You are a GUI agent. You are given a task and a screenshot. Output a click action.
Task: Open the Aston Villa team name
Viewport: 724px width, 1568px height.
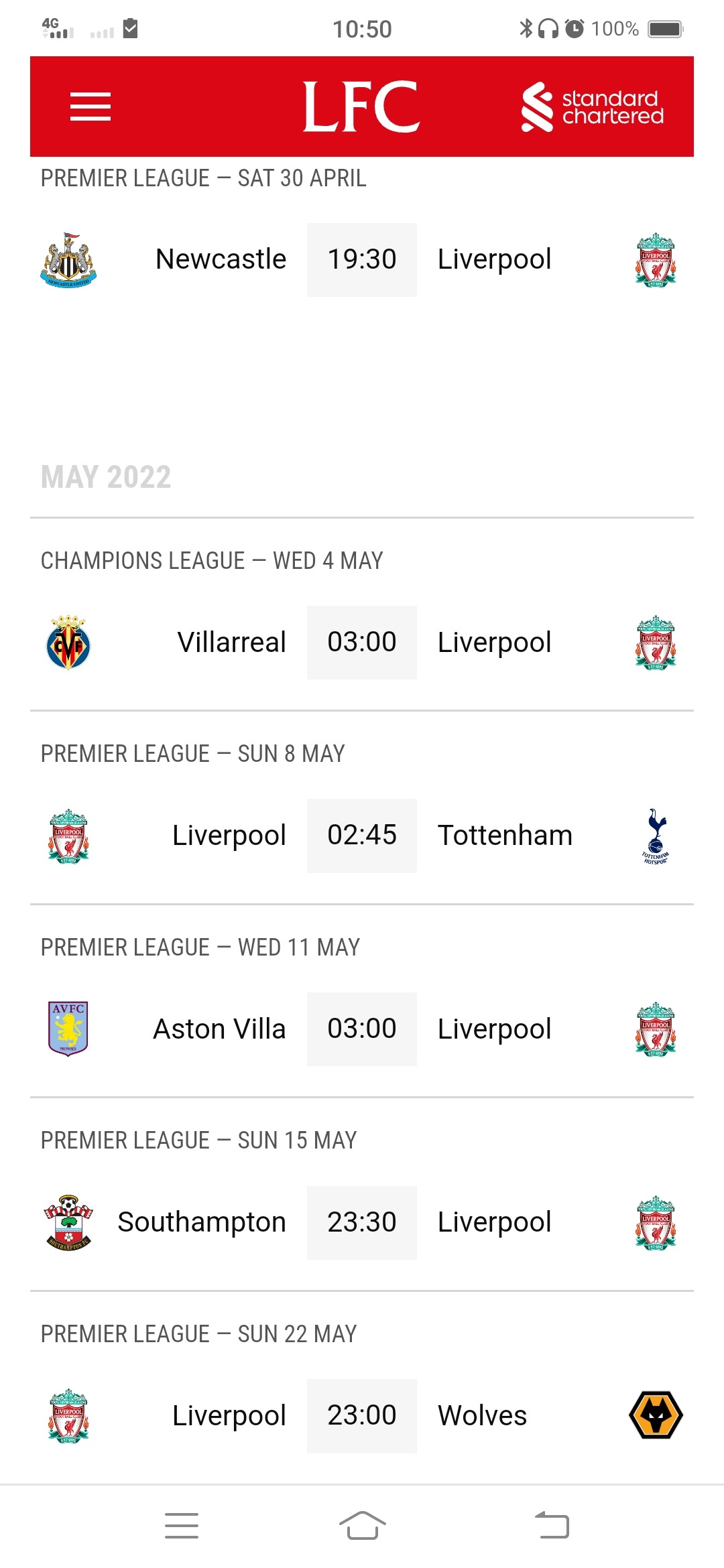219,1029
